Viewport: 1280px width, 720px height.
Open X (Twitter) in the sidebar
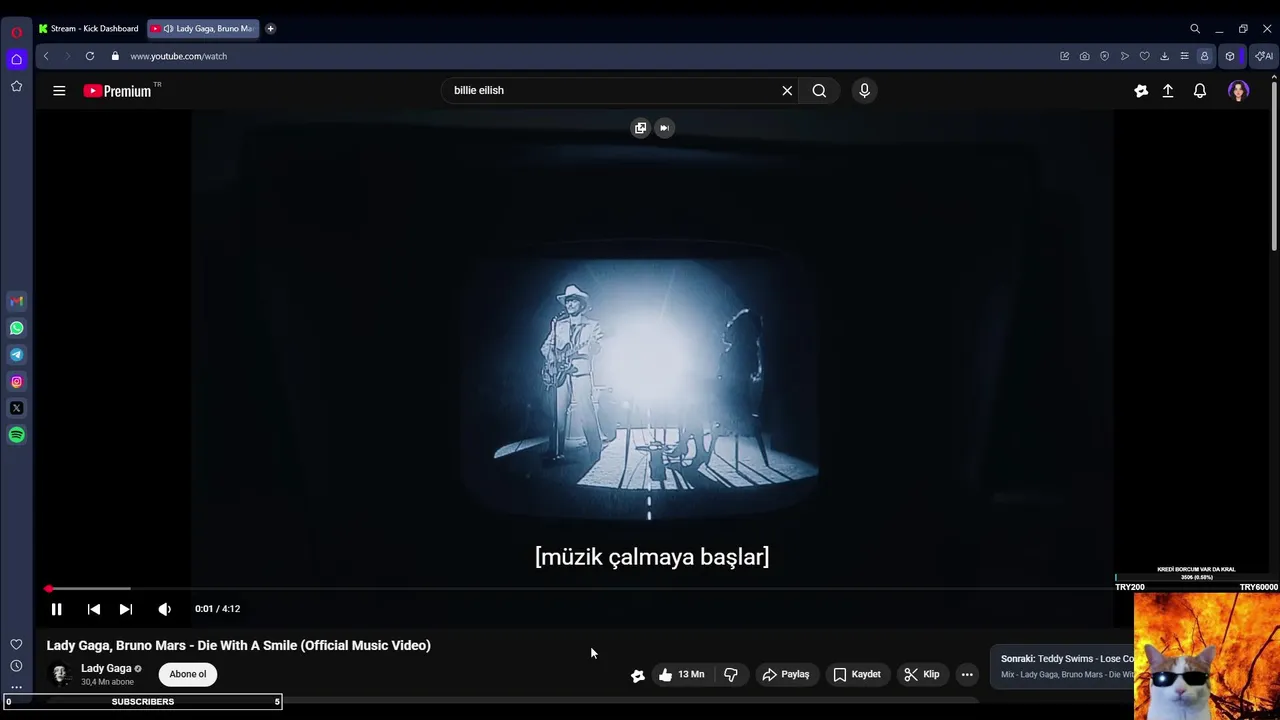(16, 408)
